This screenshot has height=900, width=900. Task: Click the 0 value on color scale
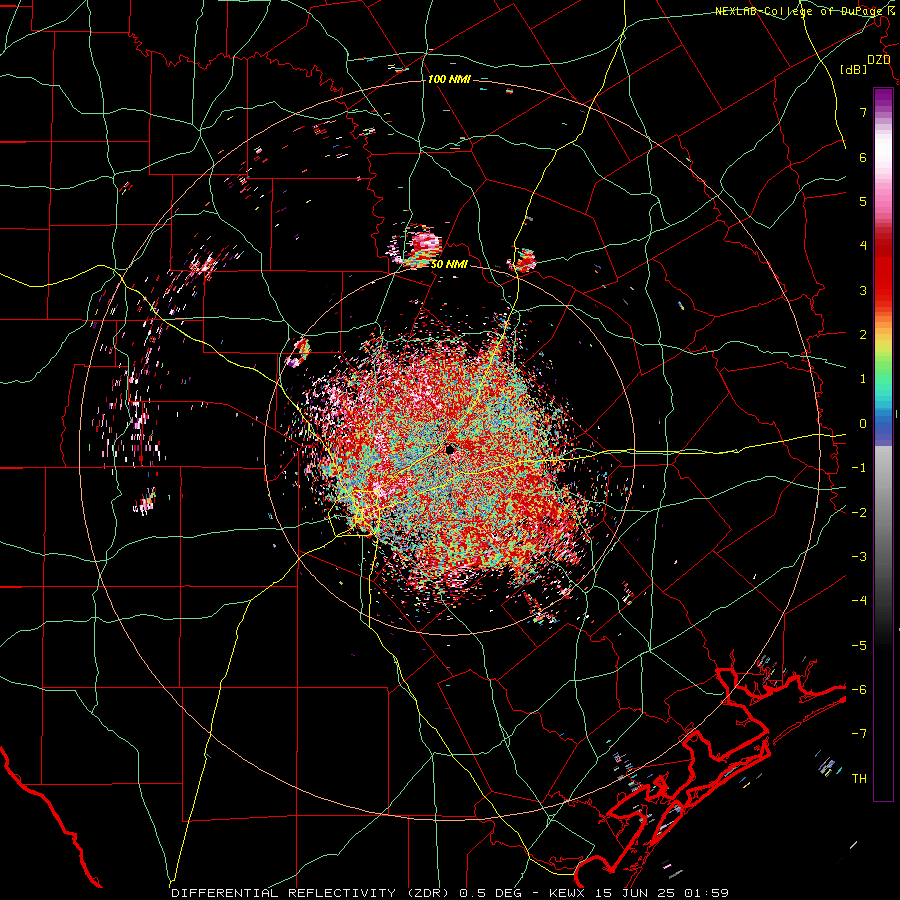pyautogui.click(x=863, y=424)
